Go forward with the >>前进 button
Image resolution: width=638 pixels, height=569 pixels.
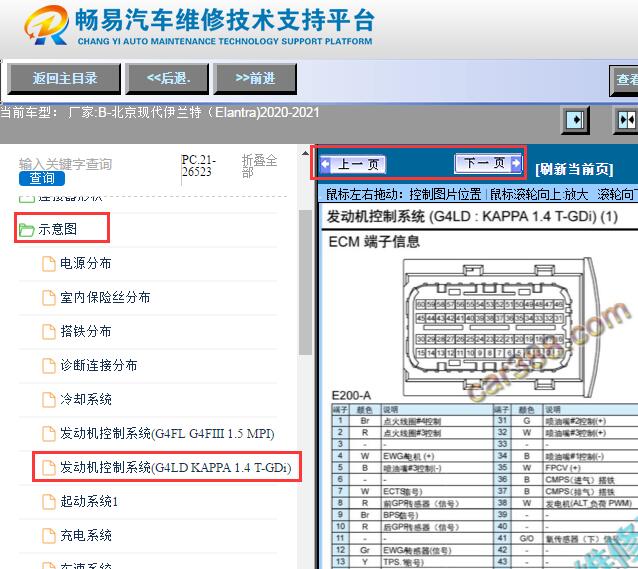pyautogui.click(x=255, y=78)
